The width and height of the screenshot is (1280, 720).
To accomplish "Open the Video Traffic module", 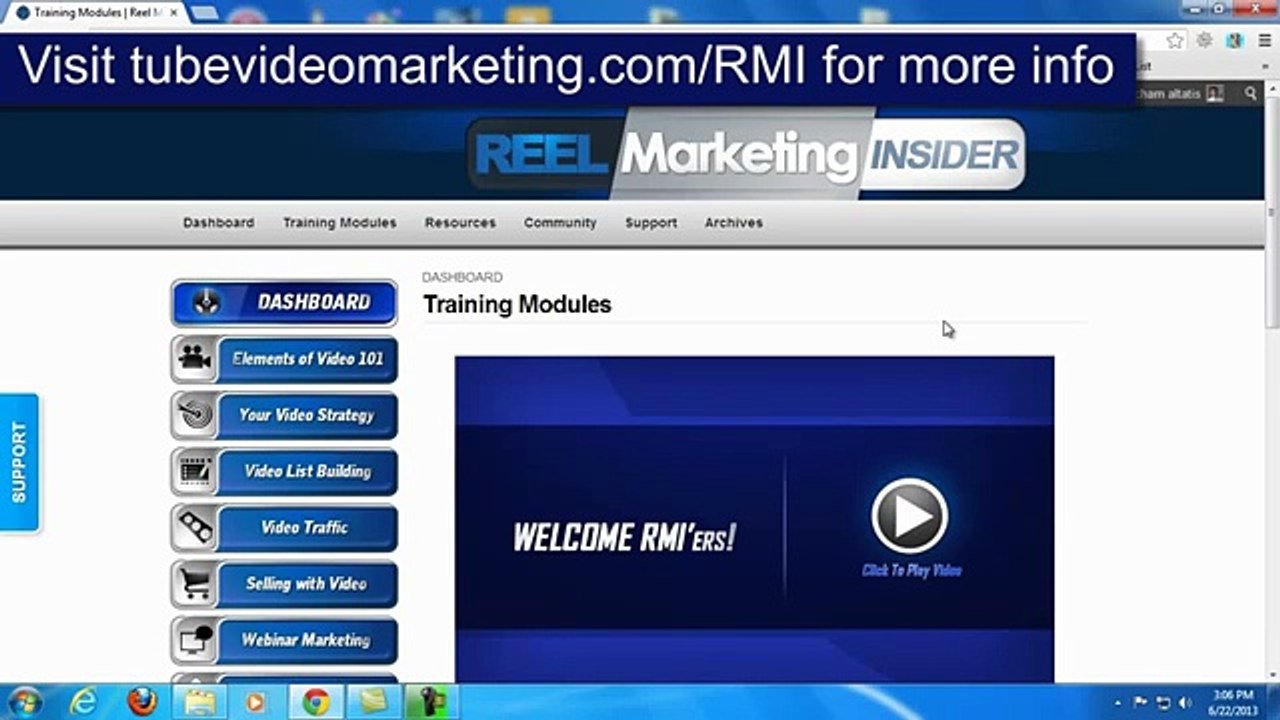I will pyautogui.click(x=284, y=527).
